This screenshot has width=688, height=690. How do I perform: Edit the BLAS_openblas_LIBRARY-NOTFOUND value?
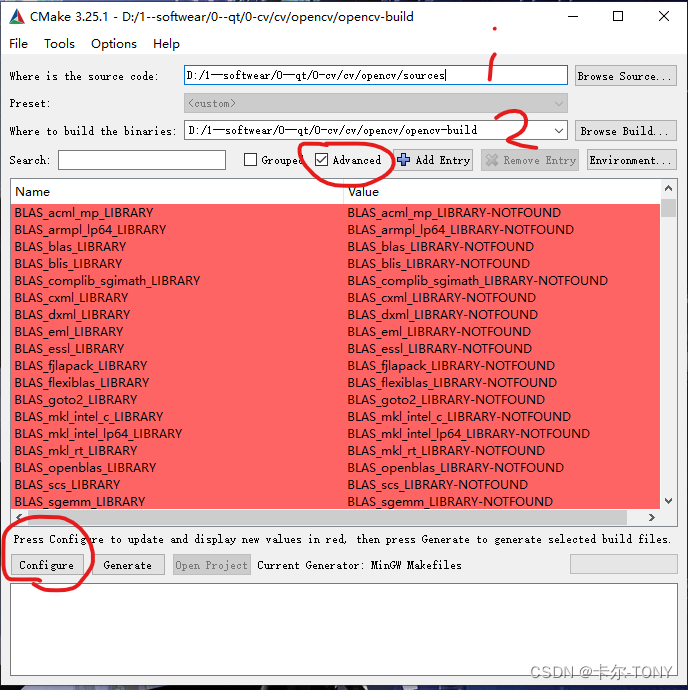(x=456, y=468)
